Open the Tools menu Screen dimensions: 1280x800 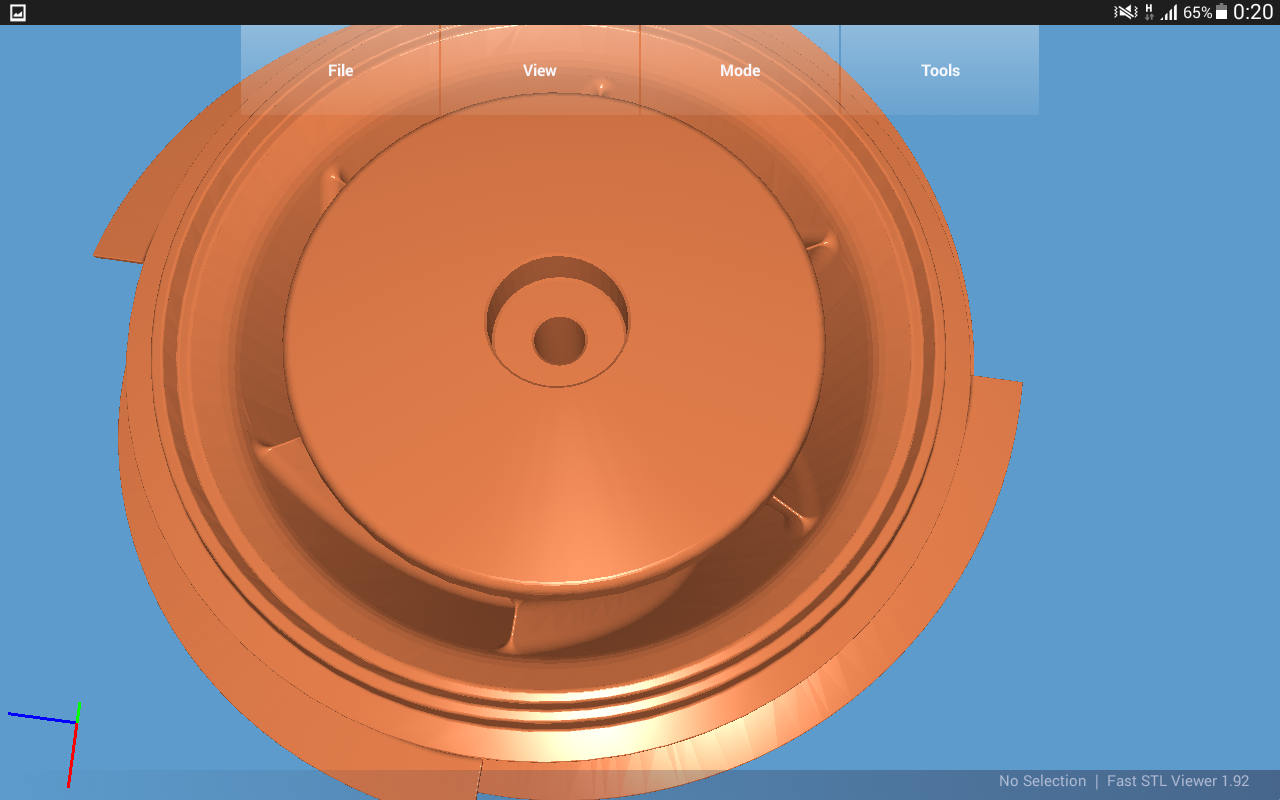(940, 70)
